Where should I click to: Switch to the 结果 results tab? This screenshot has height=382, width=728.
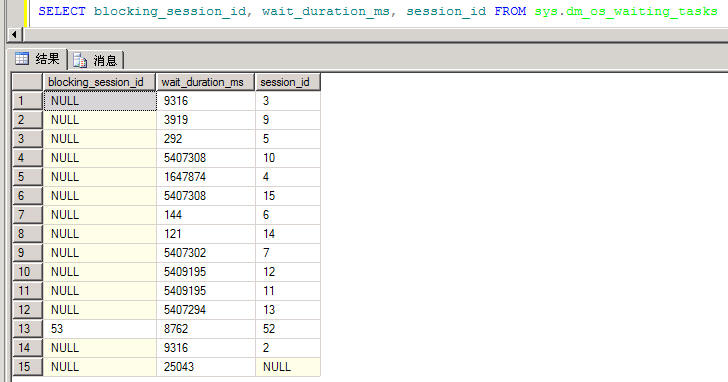pos(38,59)
